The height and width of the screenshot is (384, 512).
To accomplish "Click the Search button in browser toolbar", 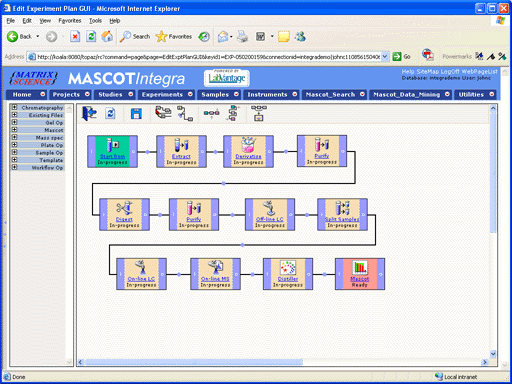I will 135,36.
